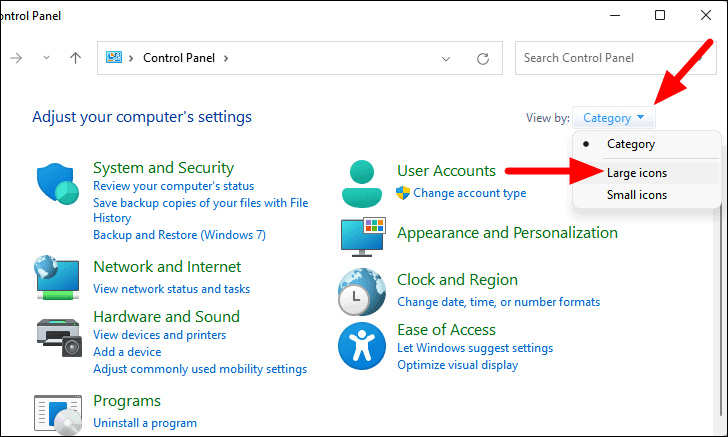Viewport: 728px width, 437px height.
Task: Open recent locations dropdown arrow
Action: [x=46, y=58]
